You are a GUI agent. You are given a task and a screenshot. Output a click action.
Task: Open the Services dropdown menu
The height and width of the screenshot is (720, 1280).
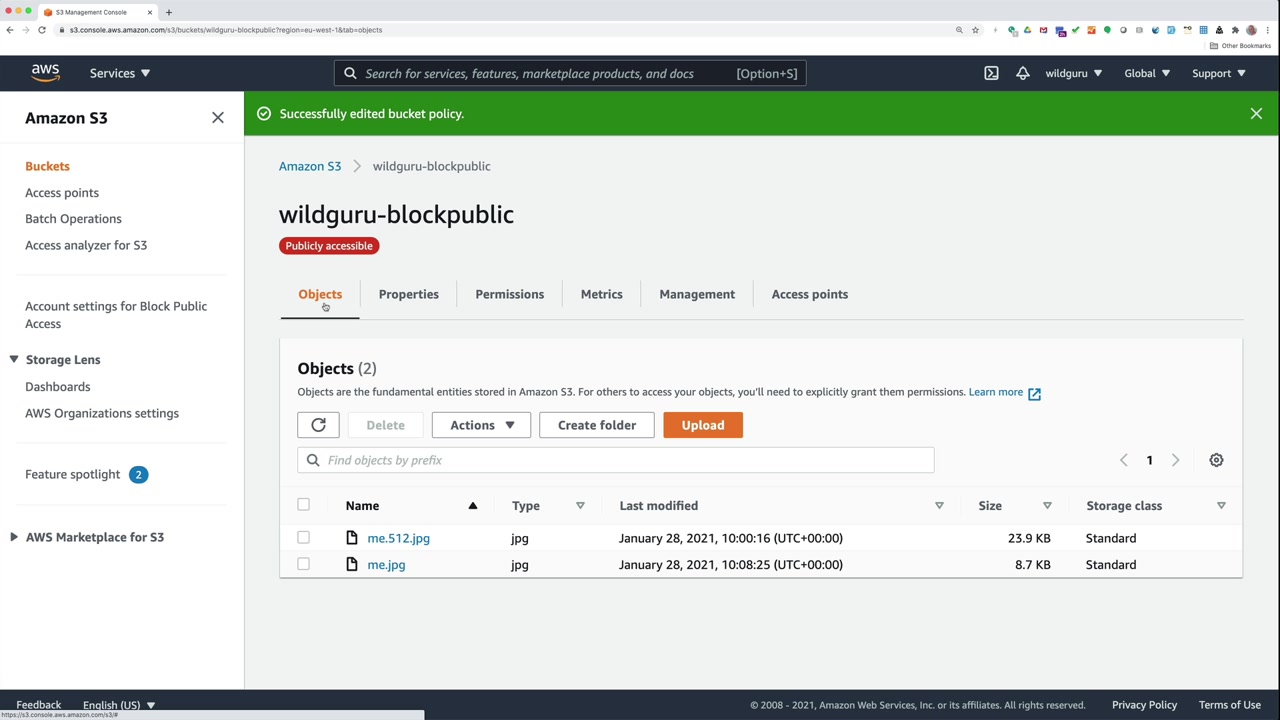(x=120, y=73)
